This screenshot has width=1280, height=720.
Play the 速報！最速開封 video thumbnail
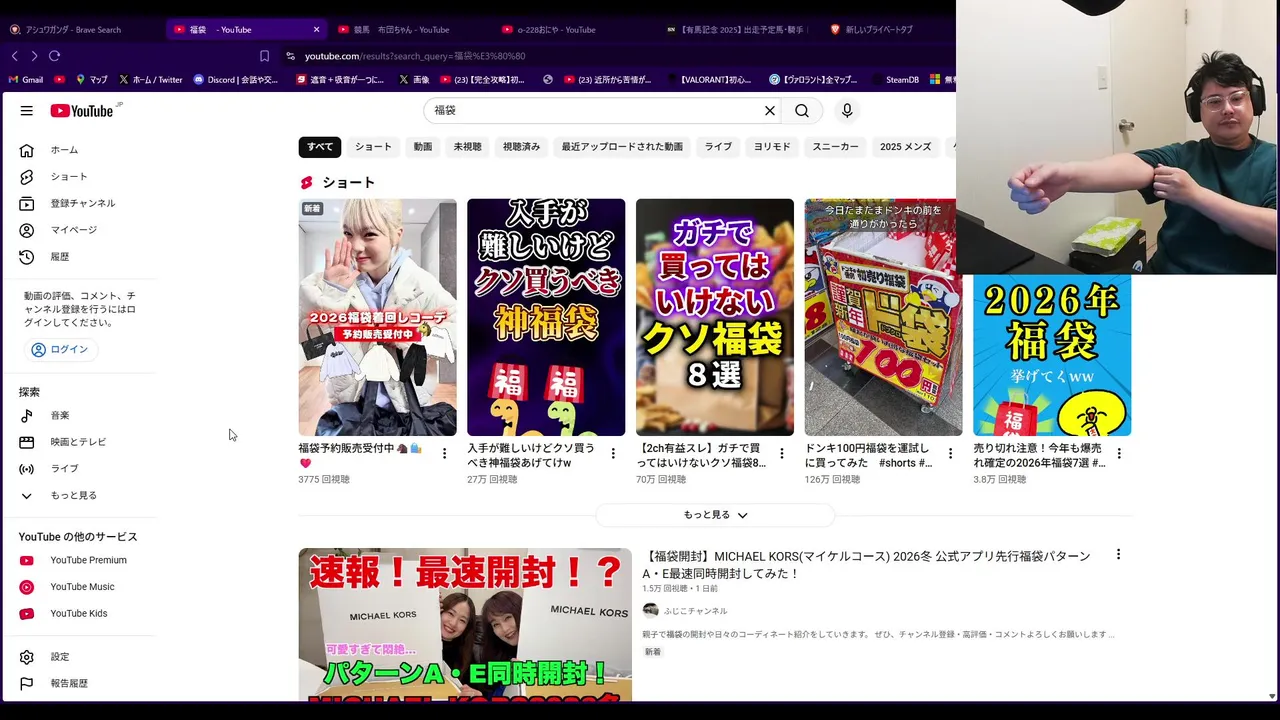point(465,625)
